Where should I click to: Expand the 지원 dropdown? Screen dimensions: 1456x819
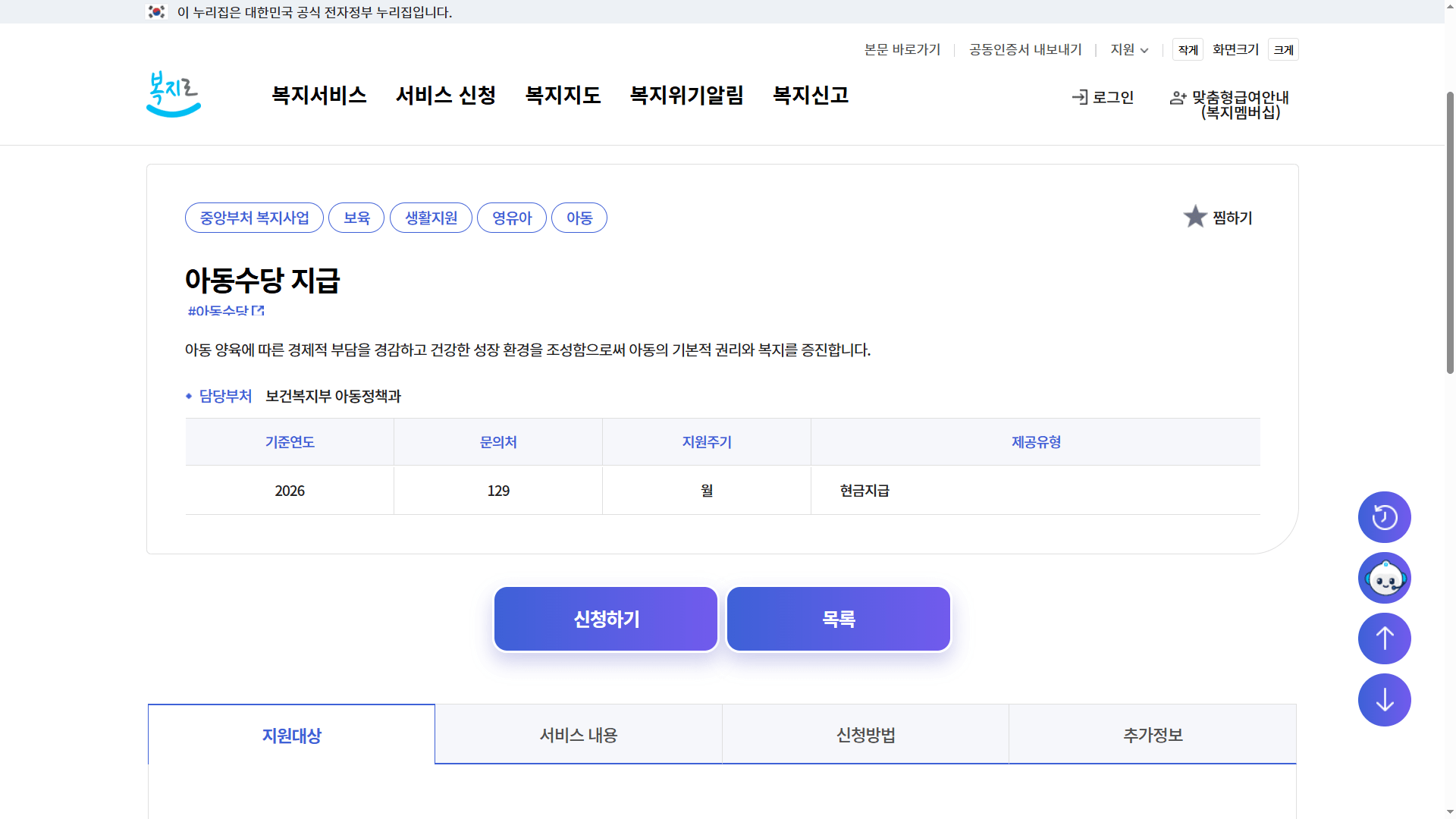coord(1128,49)
